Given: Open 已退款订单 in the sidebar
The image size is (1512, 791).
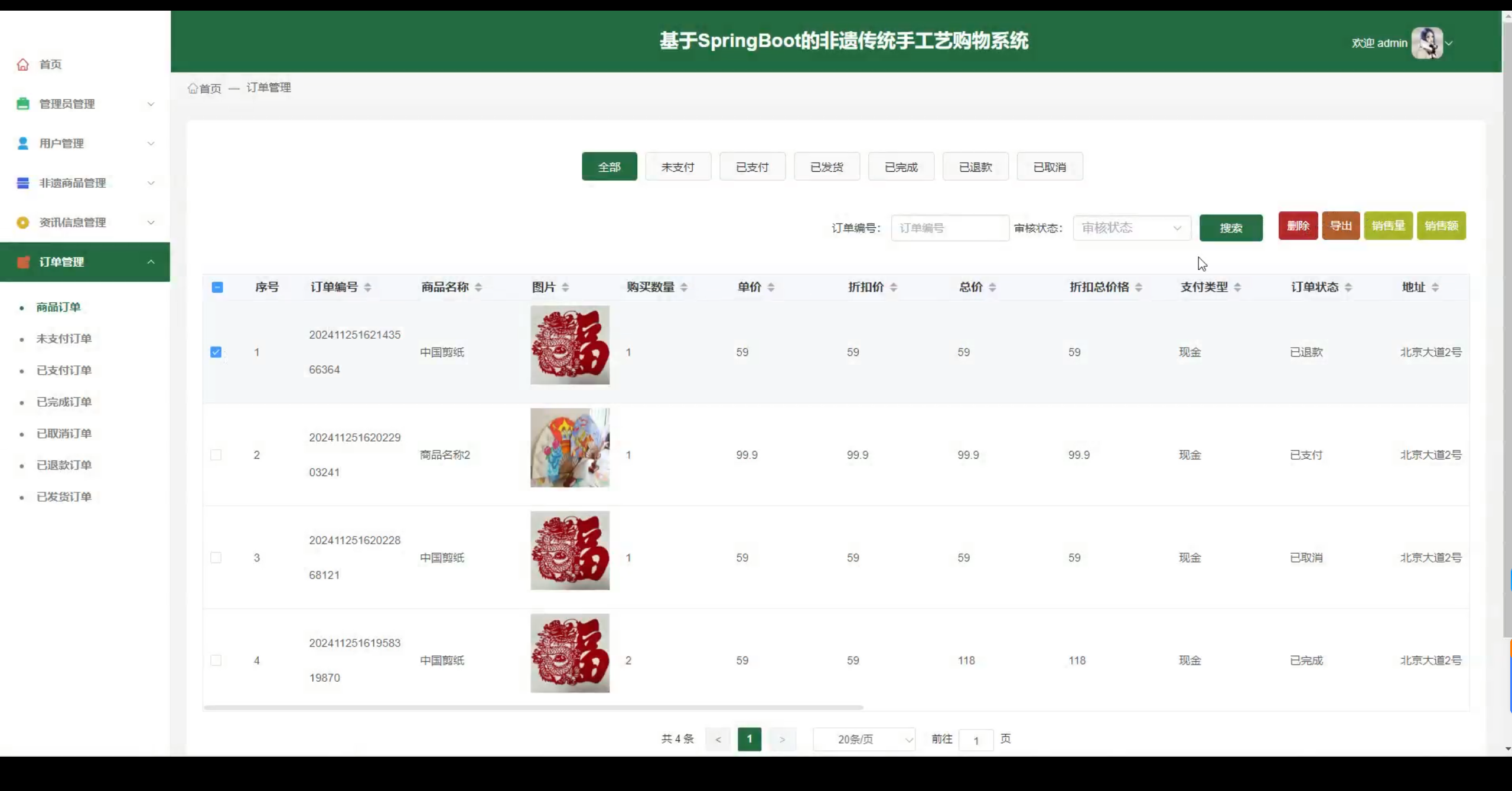Looking at the screenshot, I should click(64, 465).
